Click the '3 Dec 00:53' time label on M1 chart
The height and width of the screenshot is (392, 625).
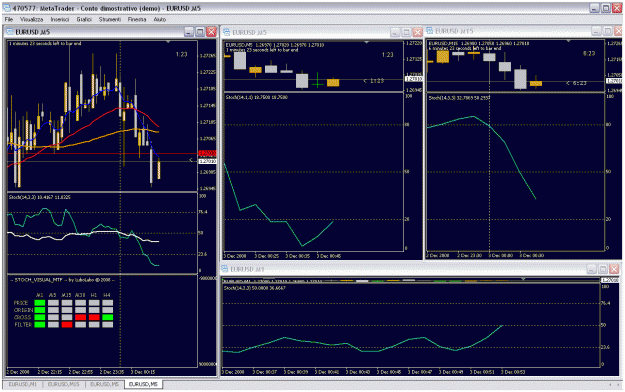click(x=513, y=372)
